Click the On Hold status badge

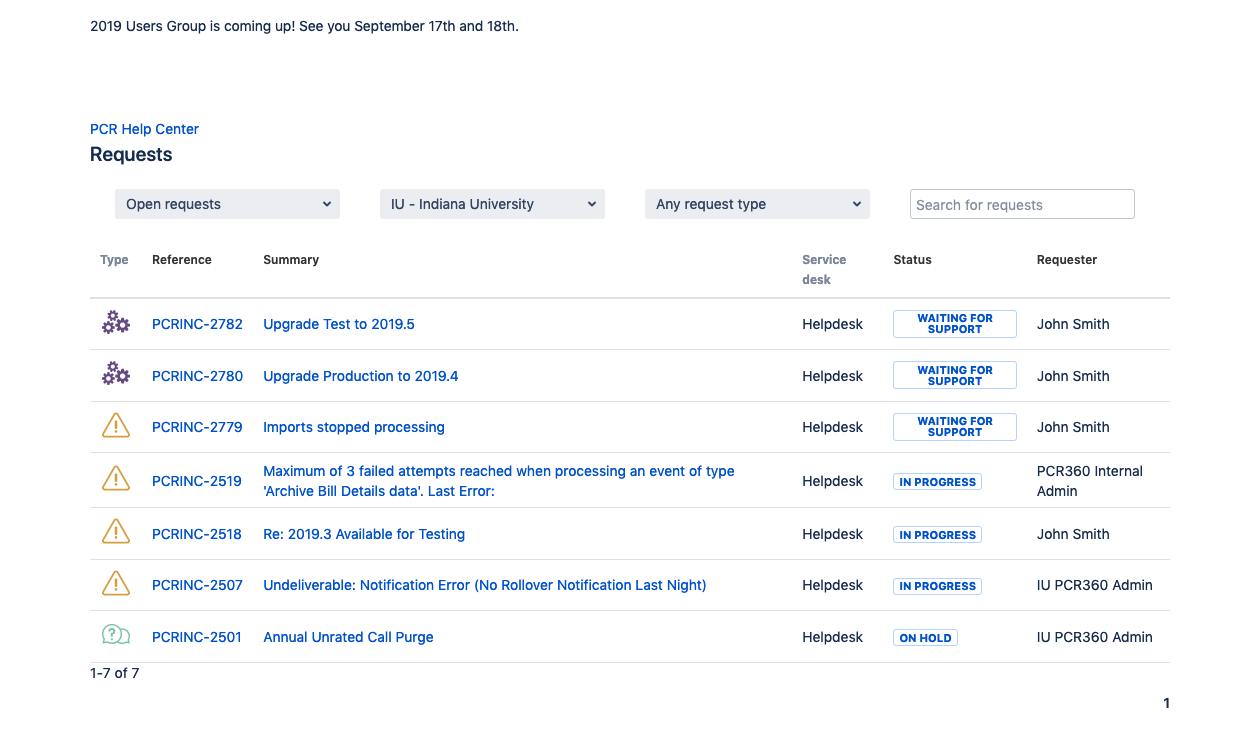point(925,638)
